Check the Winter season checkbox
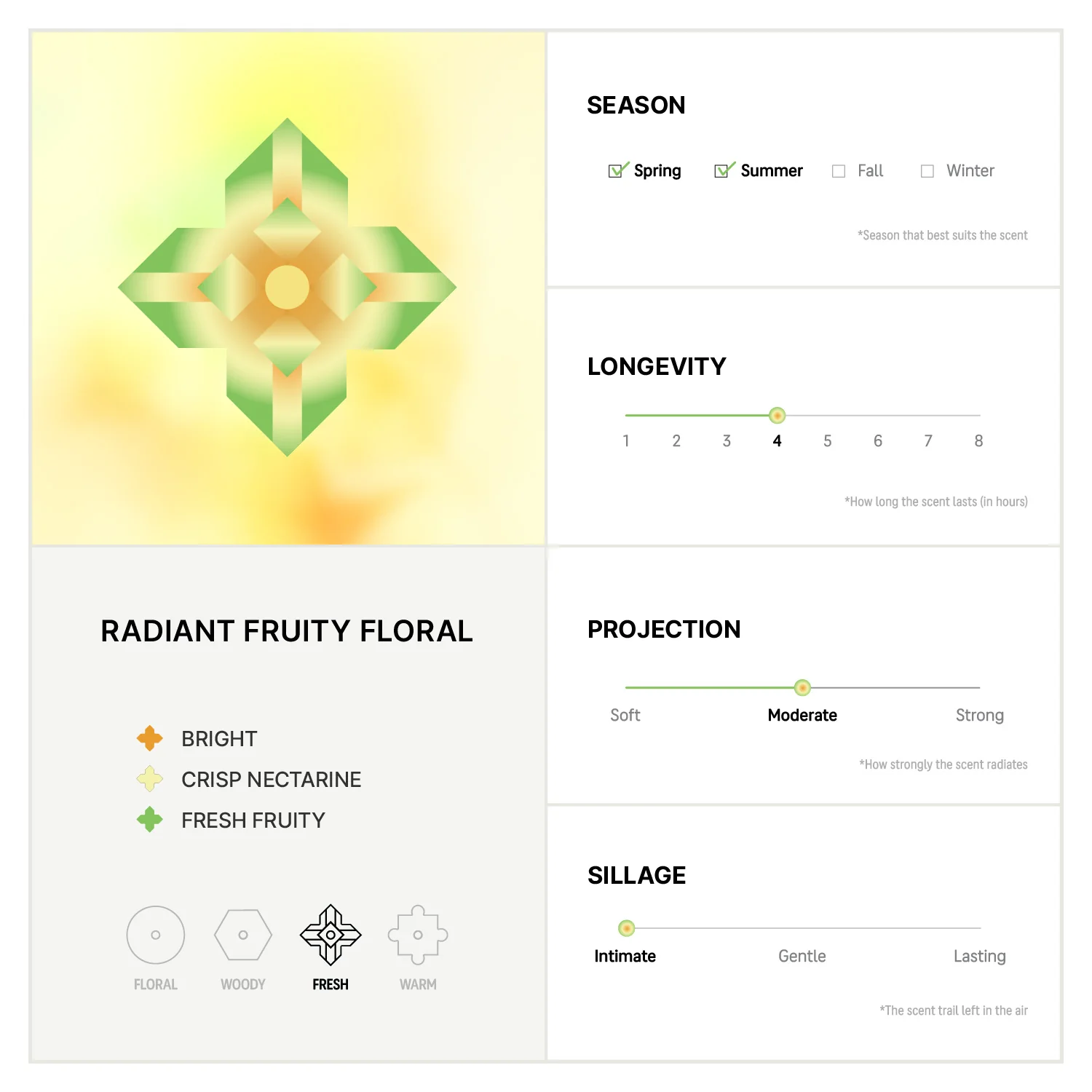 [927, 171]
